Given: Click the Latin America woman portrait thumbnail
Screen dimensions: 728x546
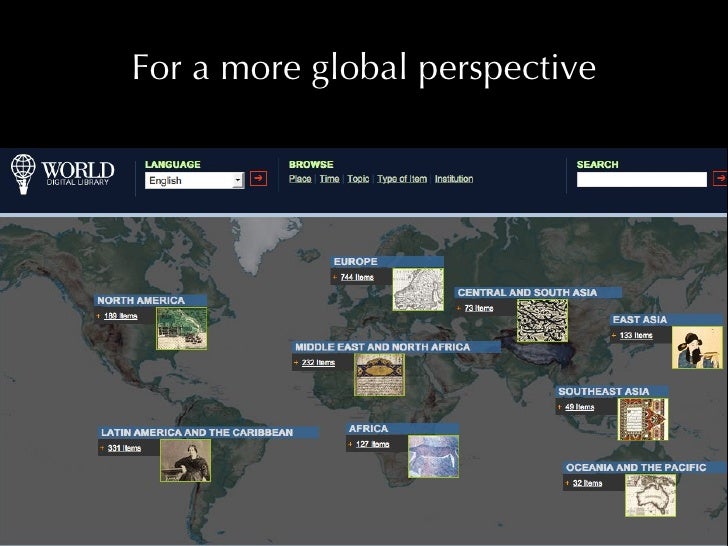Looking at the screenshot, I should click(185, 461).
